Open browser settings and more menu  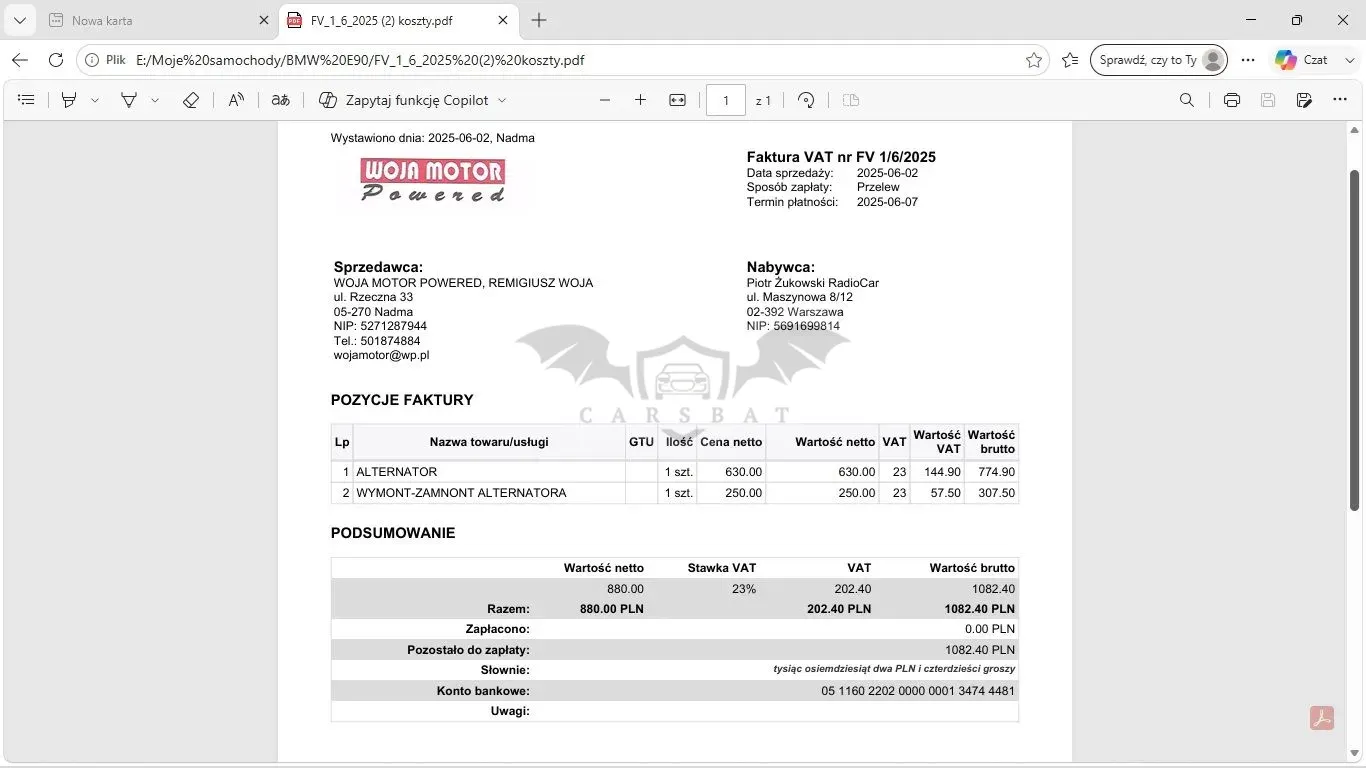coord(1248,60)
